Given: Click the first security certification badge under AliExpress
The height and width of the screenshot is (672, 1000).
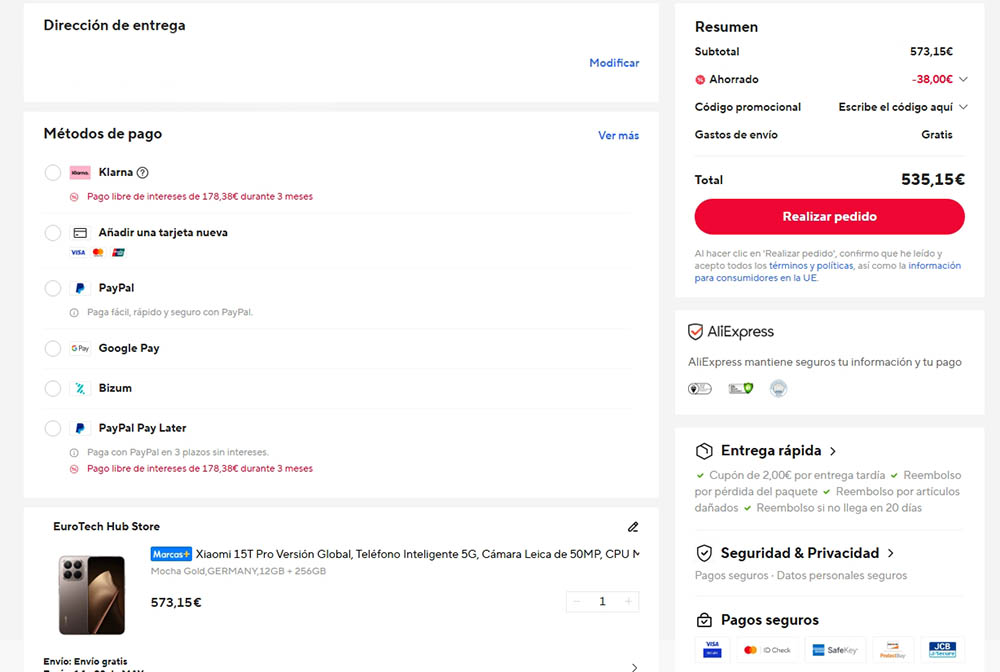Looking at the screenshot, I should 700,388.
